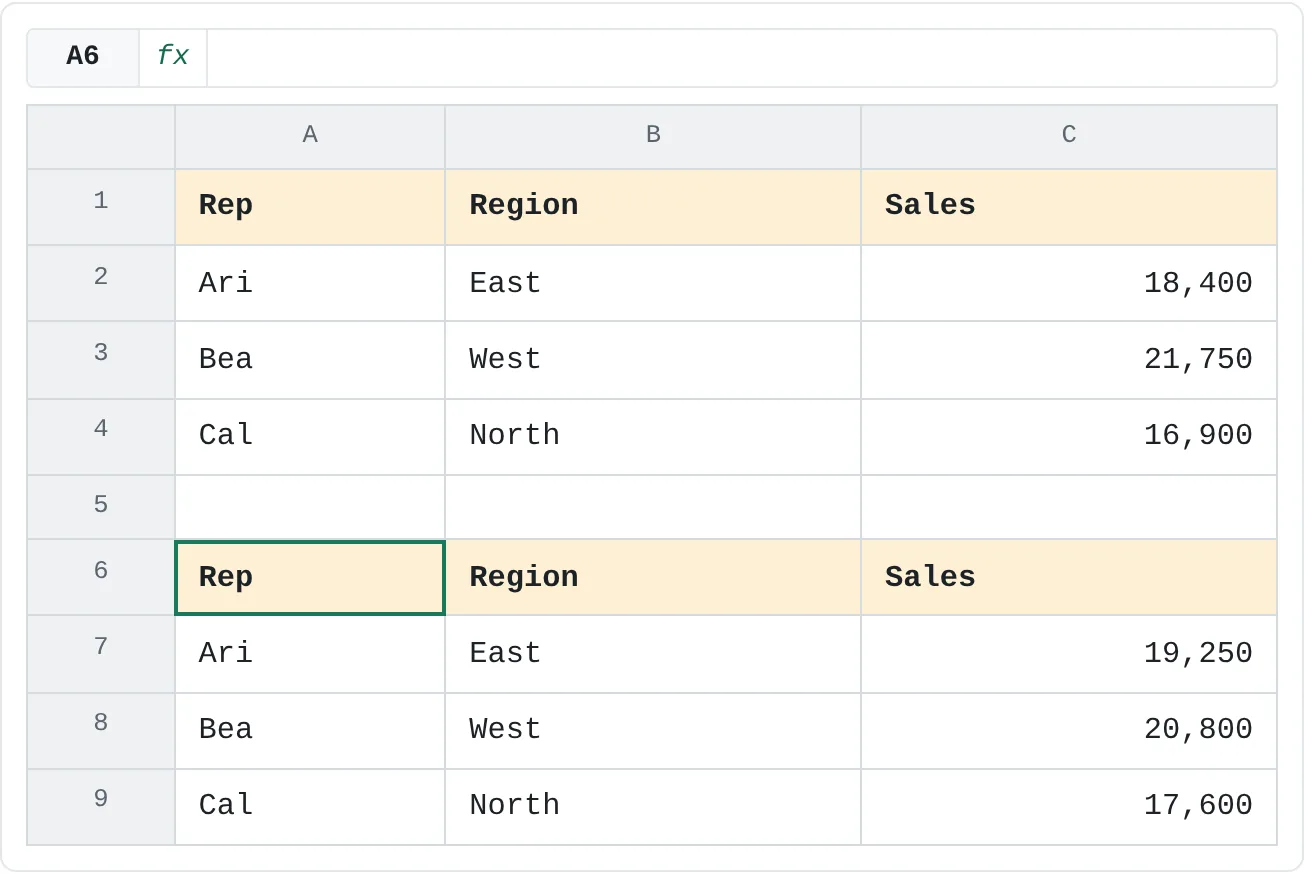Select the East cell in row 2
Screen dimensions: 1304x874
653,283
